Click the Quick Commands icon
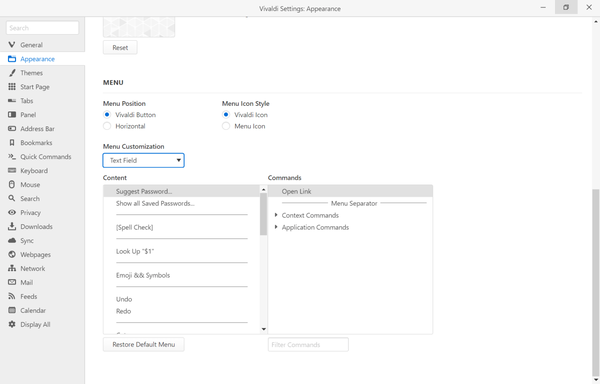This screenshot has width=600, height=384. [12, 156]
